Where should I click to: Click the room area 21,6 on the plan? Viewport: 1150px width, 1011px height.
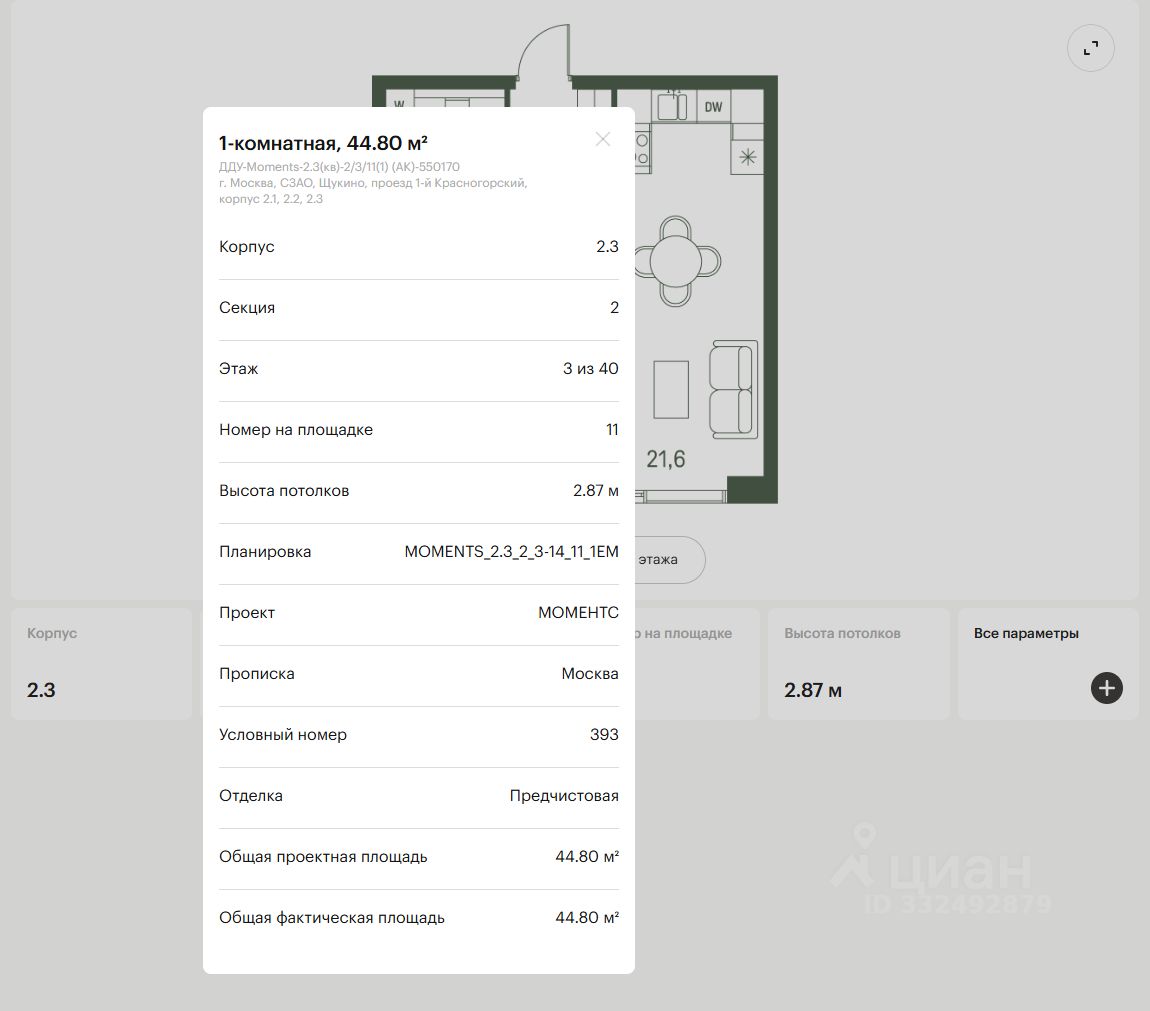coord(665,459)
